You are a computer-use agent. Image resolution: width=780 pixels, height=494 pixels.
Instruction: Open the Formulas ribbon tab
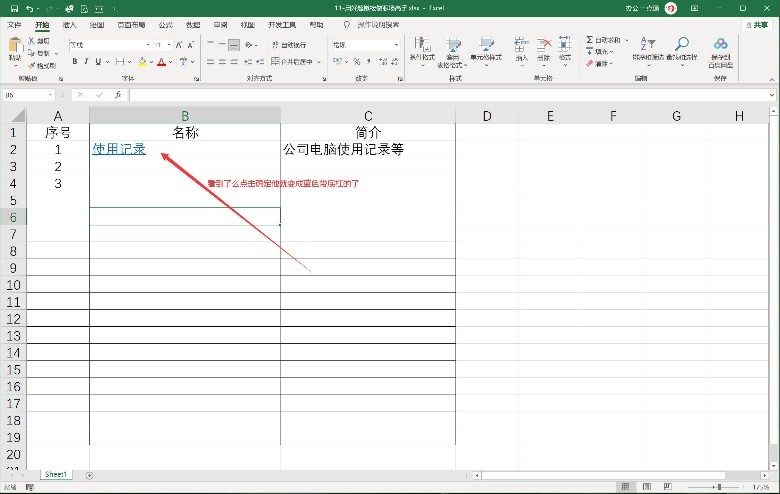tap(166, 24)
